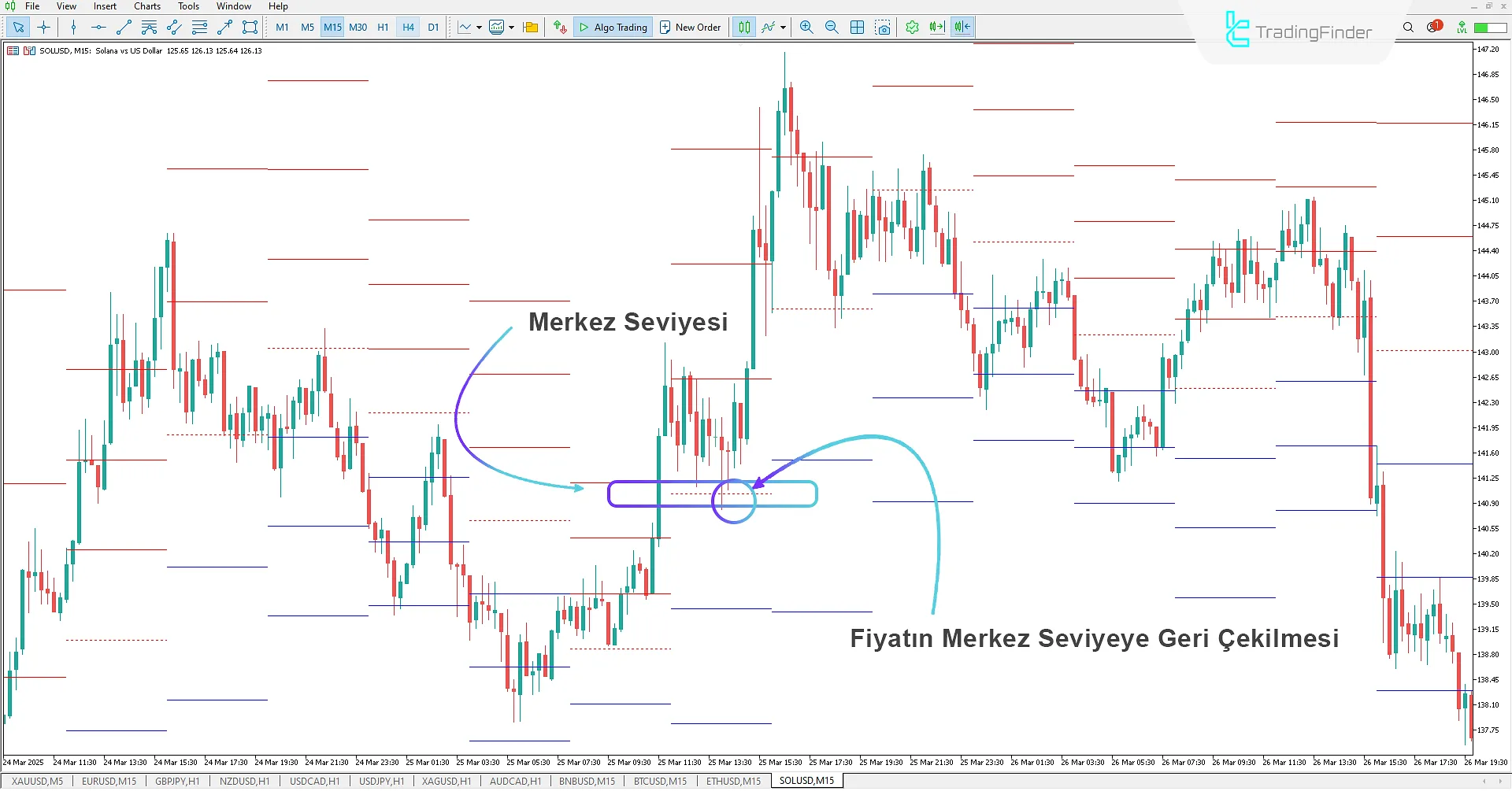Screen dimensions: 1512x791
Task: Click the zoom out magnifier icon
Action: tap(832, 28)
